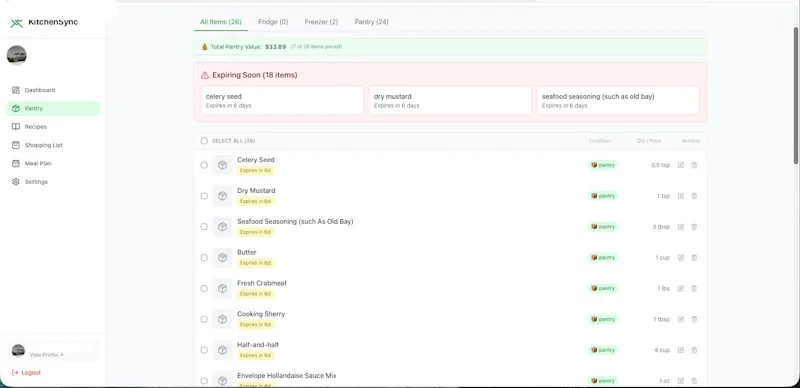800x388 pixels.
Task: Click the 4 cup quantity value
Action: (662, 350)
